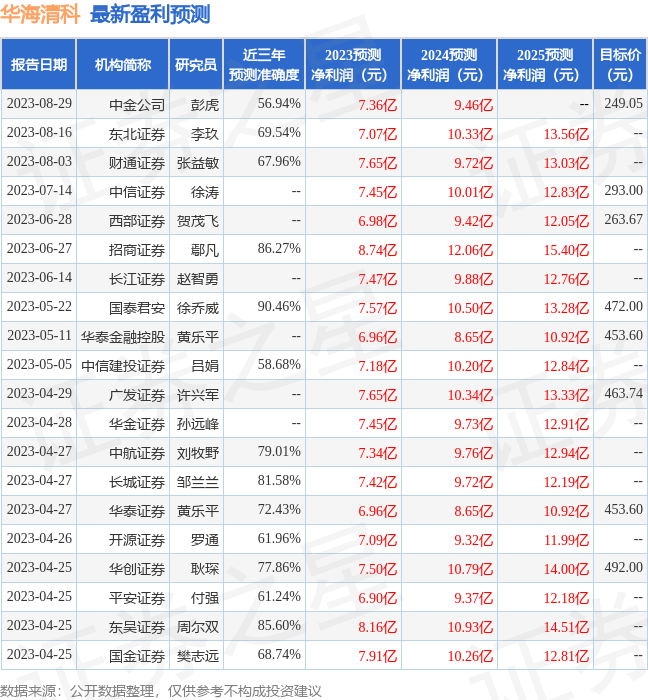Select the 中信建投证券 institution cell
Screen dimensions: 648x700
[x=123, y=366]
